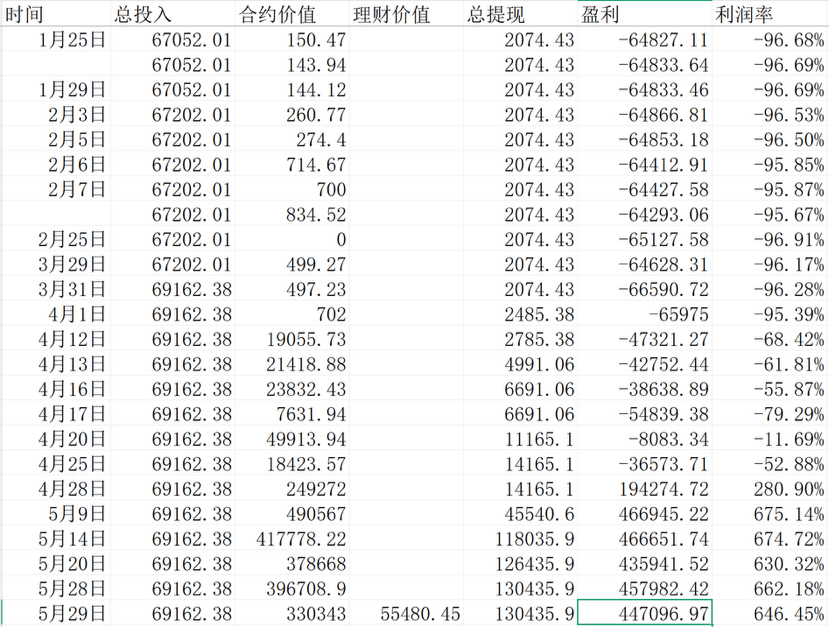829x627 pixels.
Task: Select profit rate cell 675.14%
Action: [770, 513]
